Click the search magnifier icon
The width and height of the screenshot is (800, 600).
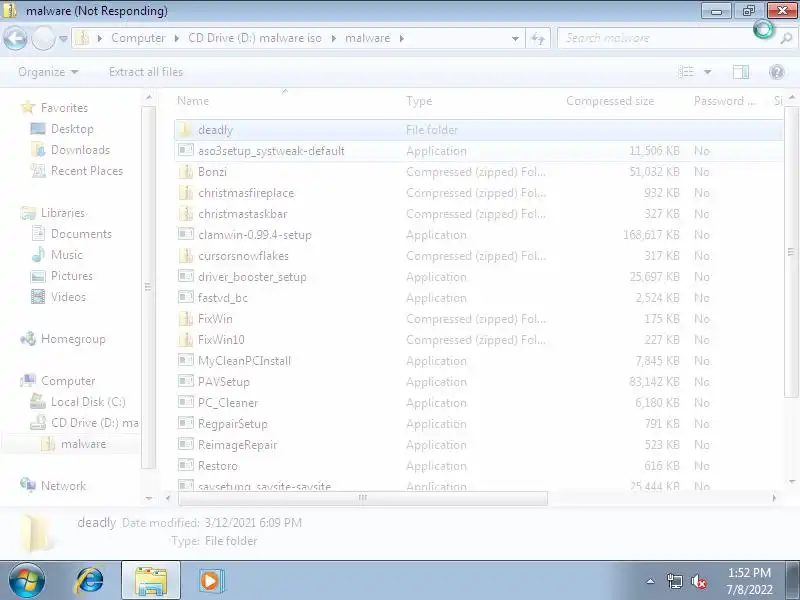coord(786,38)
